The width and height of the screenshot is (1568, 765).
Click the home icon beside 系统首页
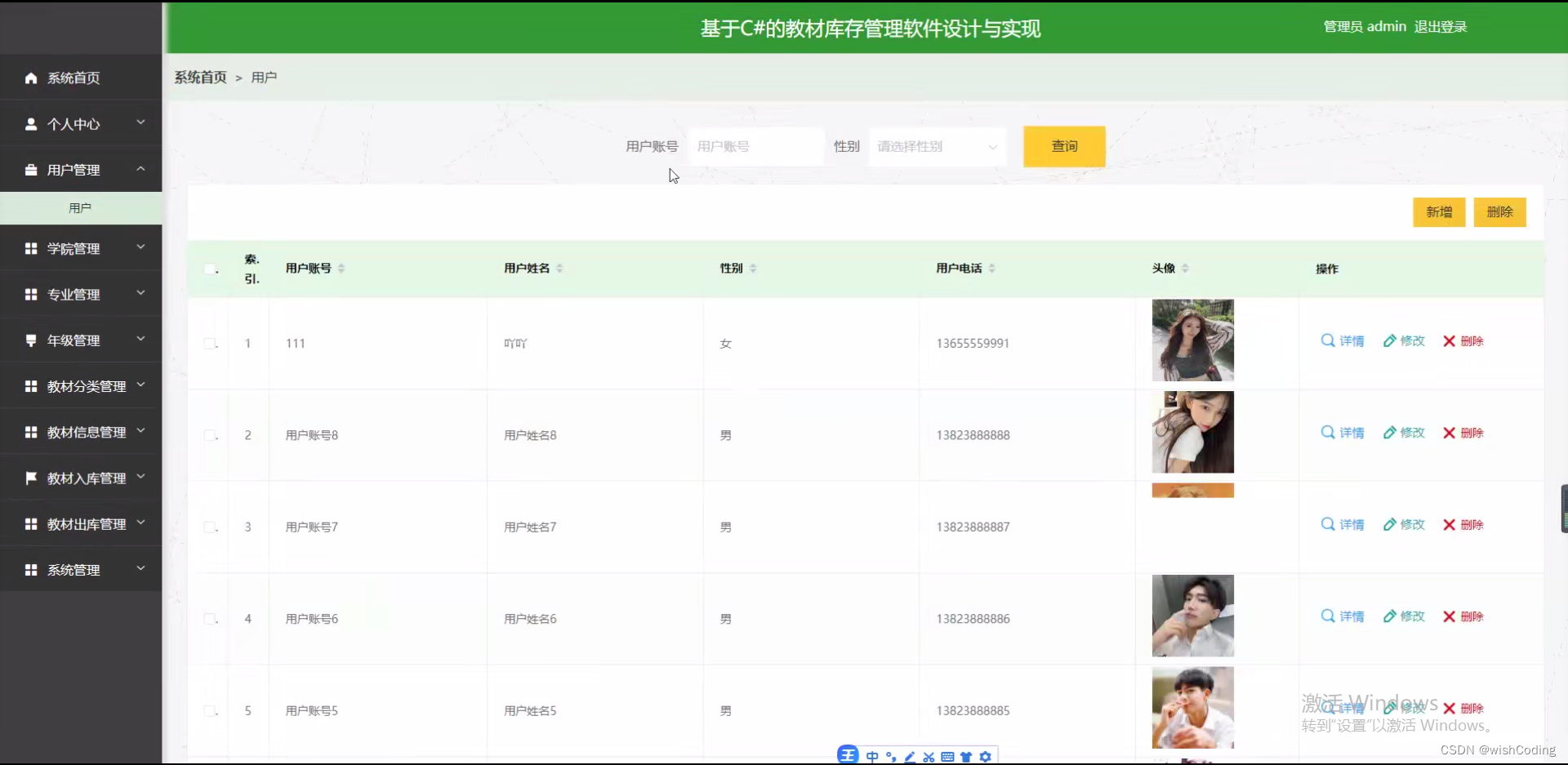coord(31,78)
